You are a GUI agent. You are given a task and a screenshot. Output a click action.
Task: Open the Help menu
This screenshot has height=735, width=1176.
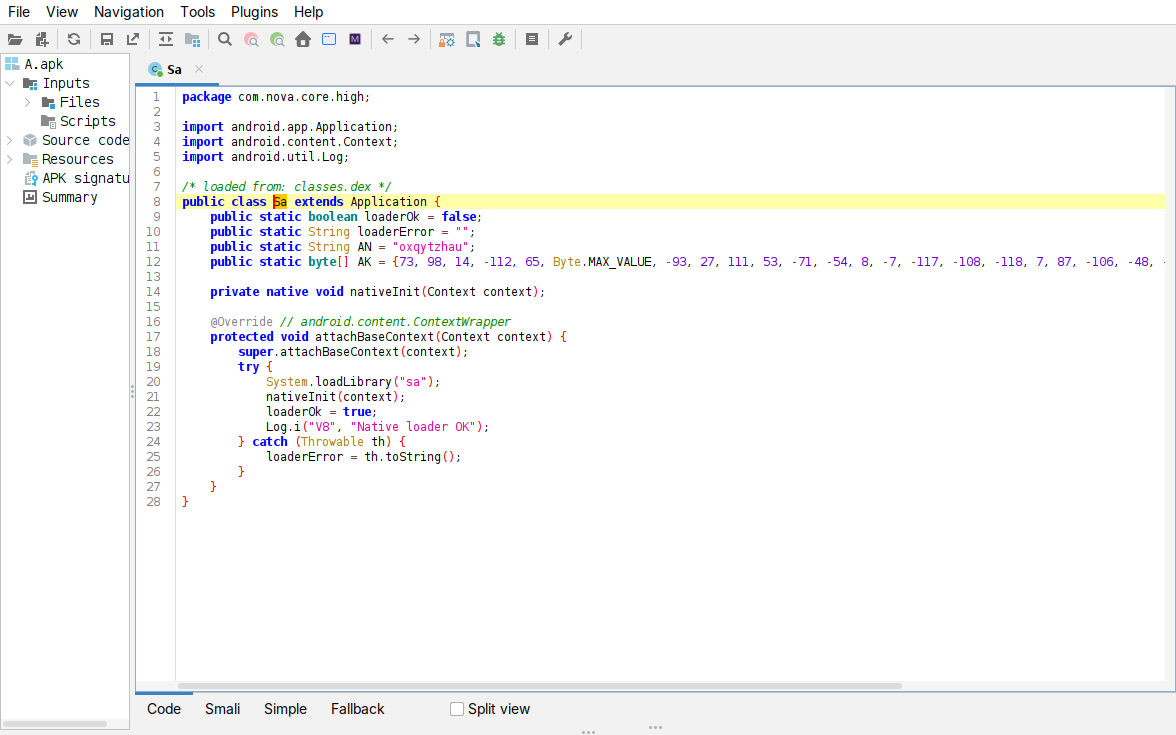tap(308, 12)
